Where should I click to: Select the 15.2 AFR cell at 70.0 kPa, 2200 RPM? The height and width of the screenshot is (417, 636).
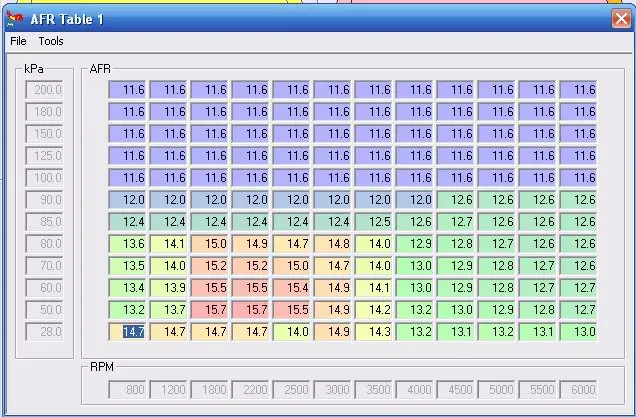coord(251,266)
